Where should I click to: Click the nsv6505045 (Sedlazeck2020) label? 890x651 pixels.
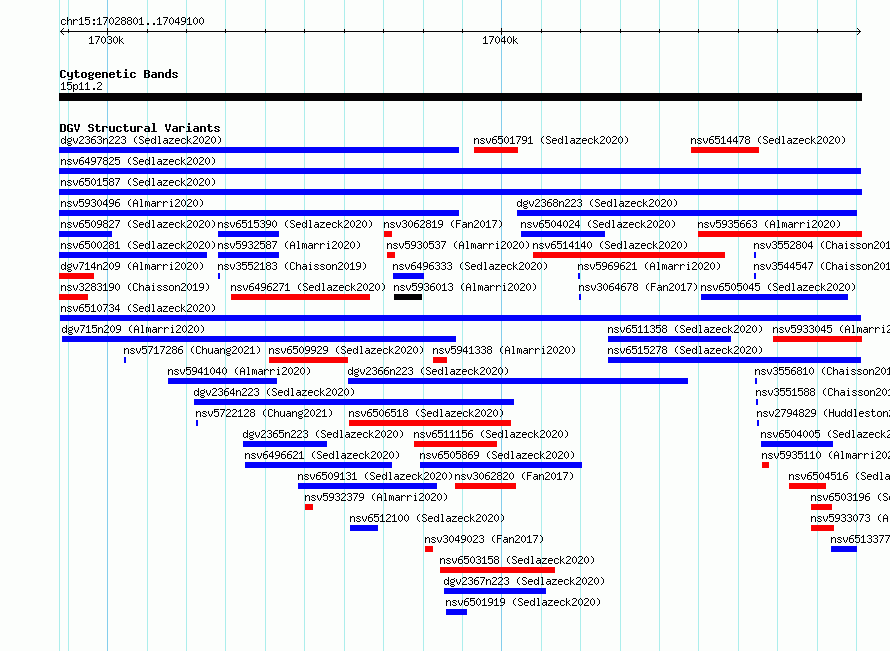(778, 287)
